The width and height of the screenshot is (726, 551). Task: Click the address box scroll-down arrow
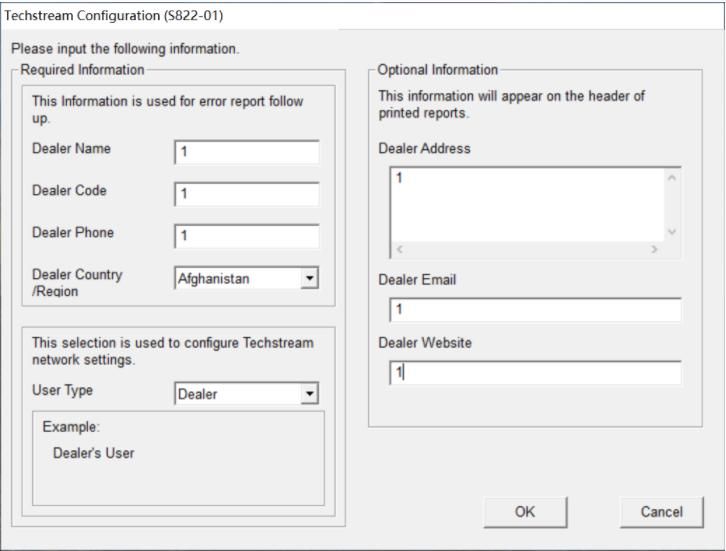tap(672, 232)
